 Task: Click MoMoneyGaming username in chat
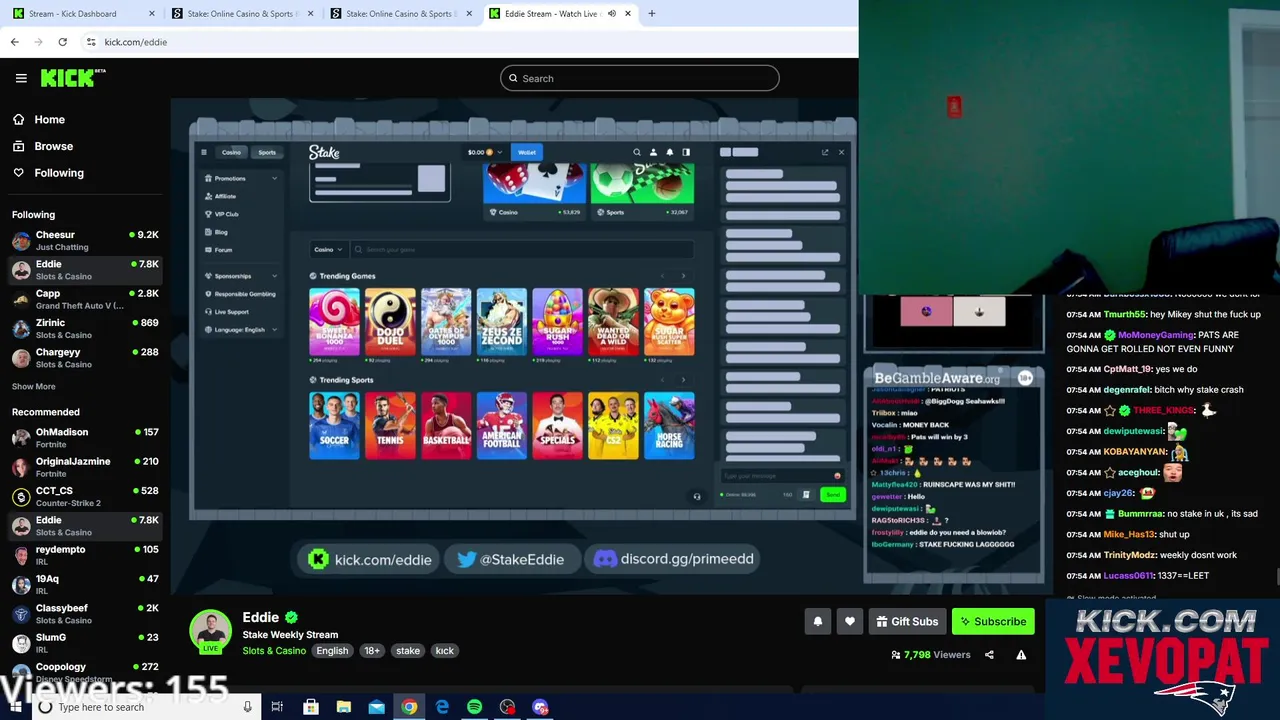pos(1156,335)
